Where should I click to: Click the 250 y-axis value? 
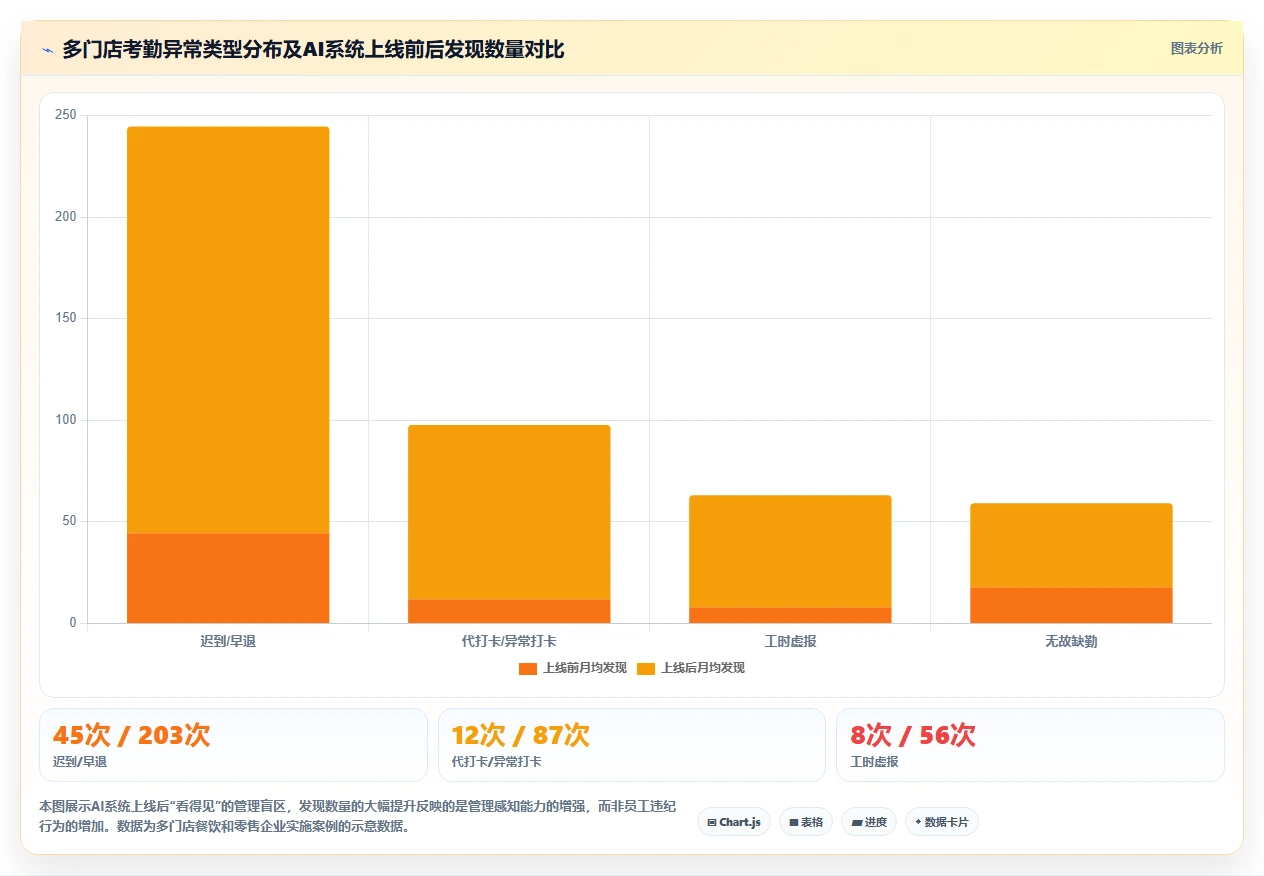[x=66, y=115]
